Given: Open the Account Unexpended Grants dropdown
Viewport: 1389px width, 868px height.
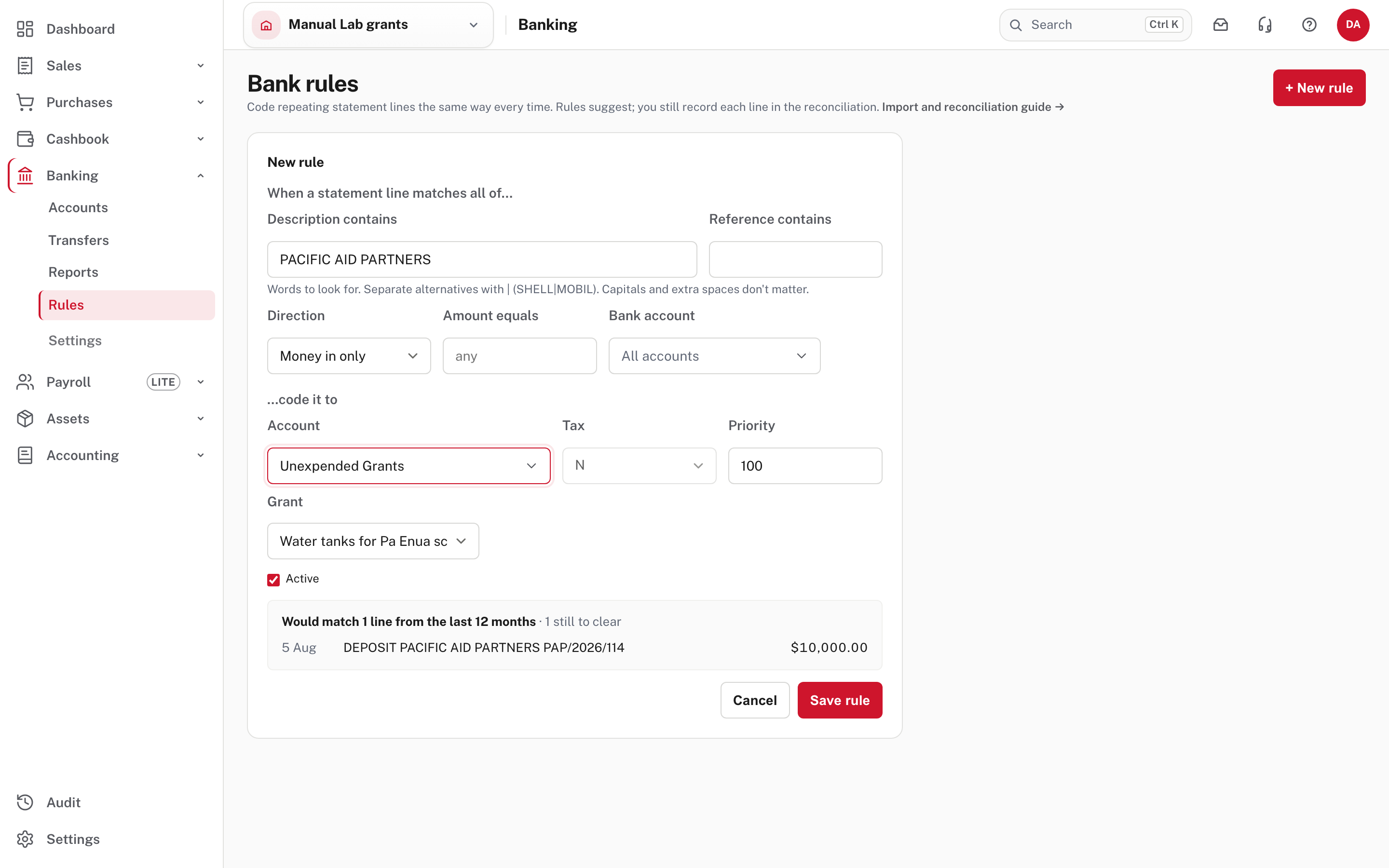Looking at the screenshot, I should coord(409,465).
